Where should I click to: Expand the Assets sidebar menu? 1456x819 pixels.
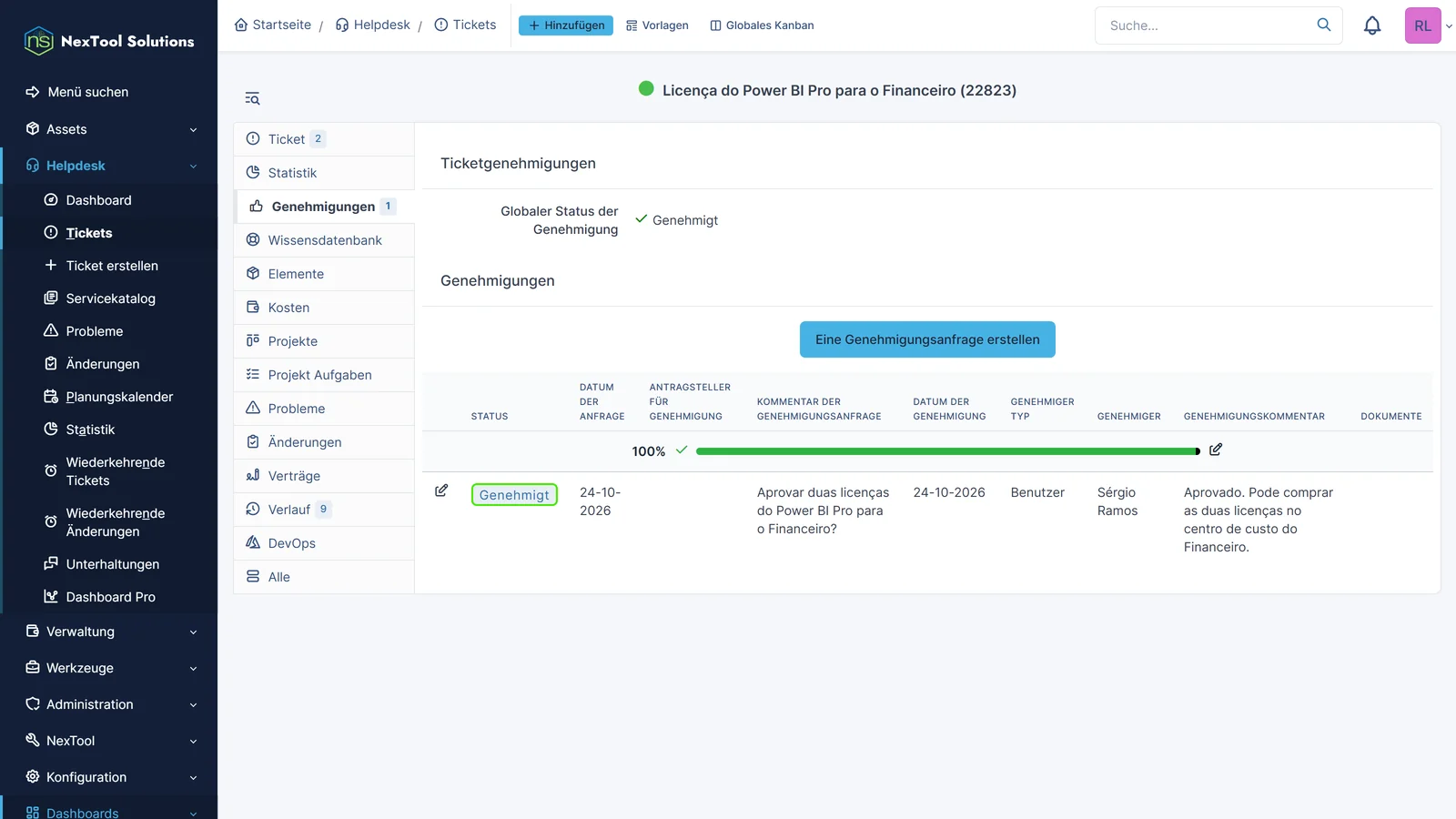tap(109, 129)
